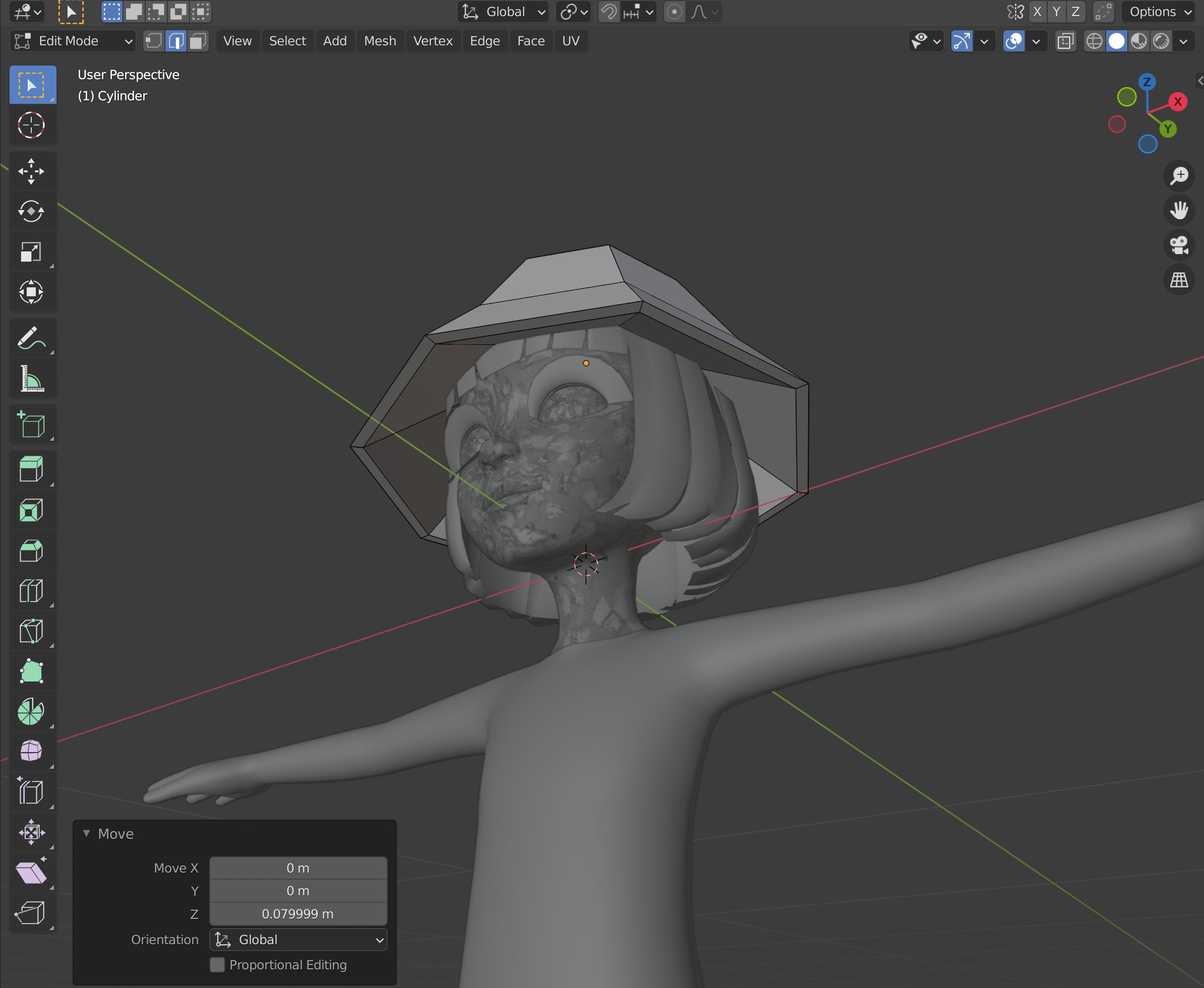Viewport: 1204px width, 988px height.
Task: Toggle viewport overlays button
Action: [x=1014, y=41]
